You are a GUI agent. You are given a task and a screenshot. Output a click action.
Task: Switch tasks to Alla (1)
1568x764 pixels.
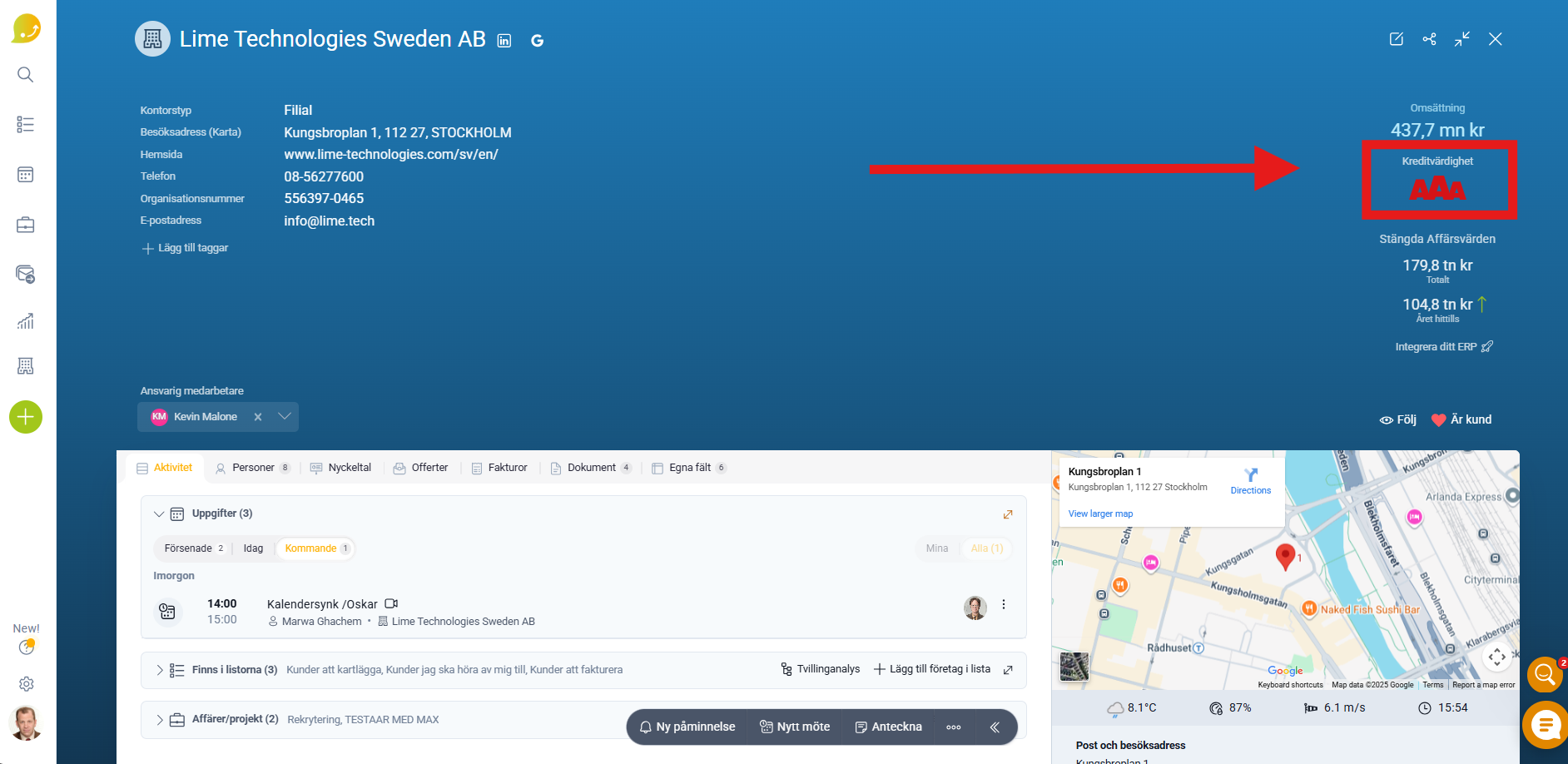coord(987,548)
